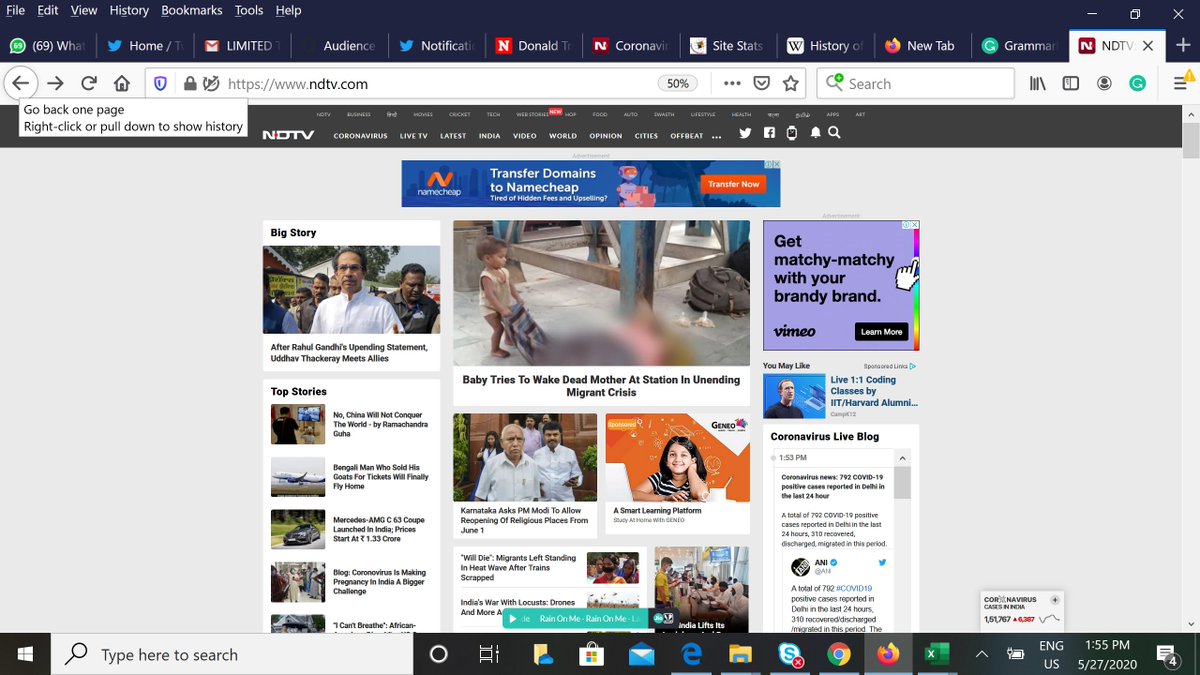This screenshot has height=675, width=1200.
Task: Save page to Pocket icon
Action: (x=761, y=84)
